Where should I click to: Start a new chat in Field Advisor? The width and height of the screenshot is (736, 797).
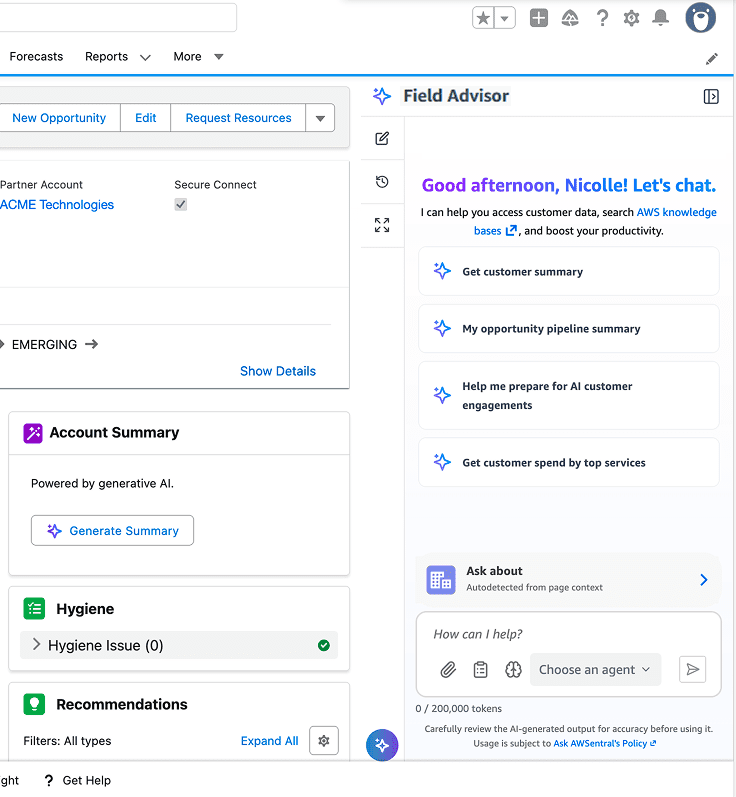coord(382,138)
